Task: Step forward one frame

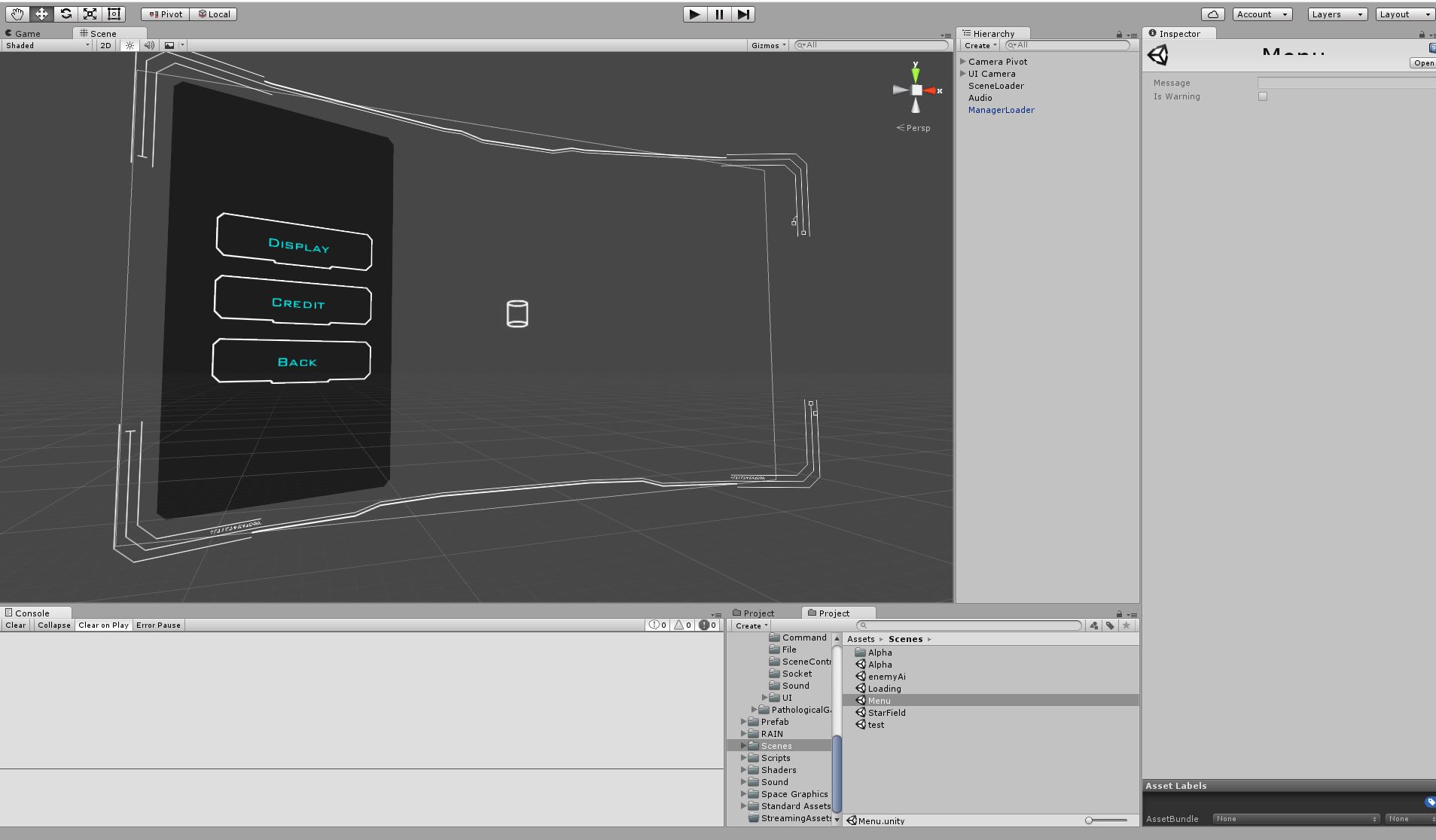Action: (x=743, y=14)
